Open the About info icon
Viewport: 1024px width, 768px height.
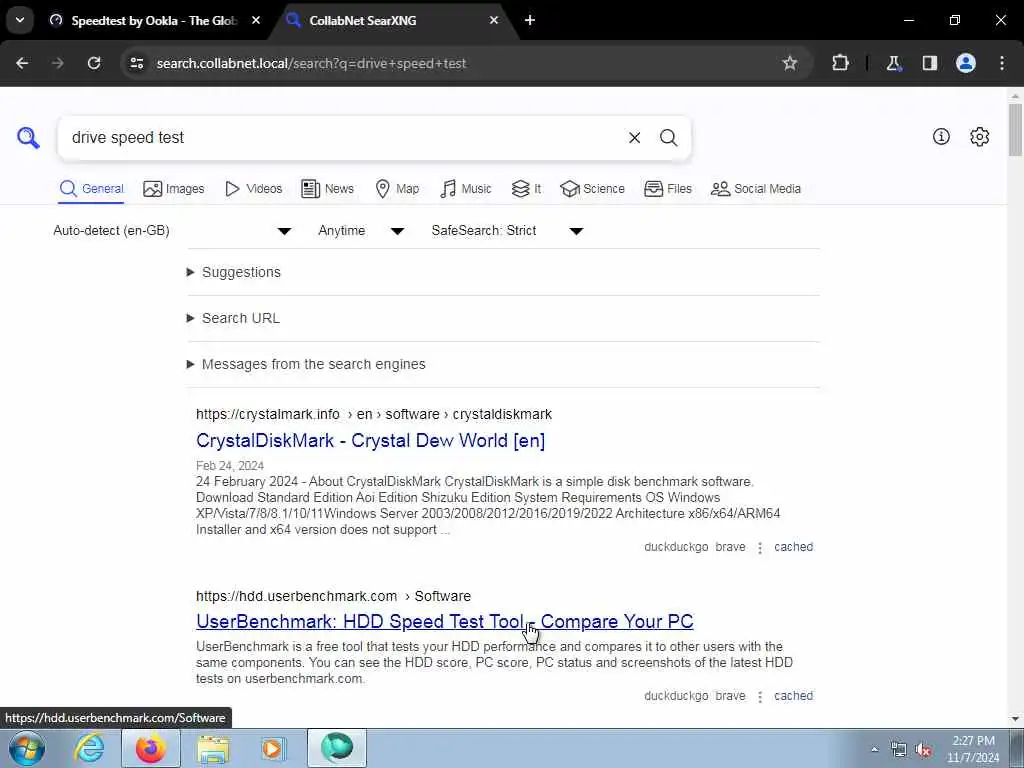coord(941,136)
